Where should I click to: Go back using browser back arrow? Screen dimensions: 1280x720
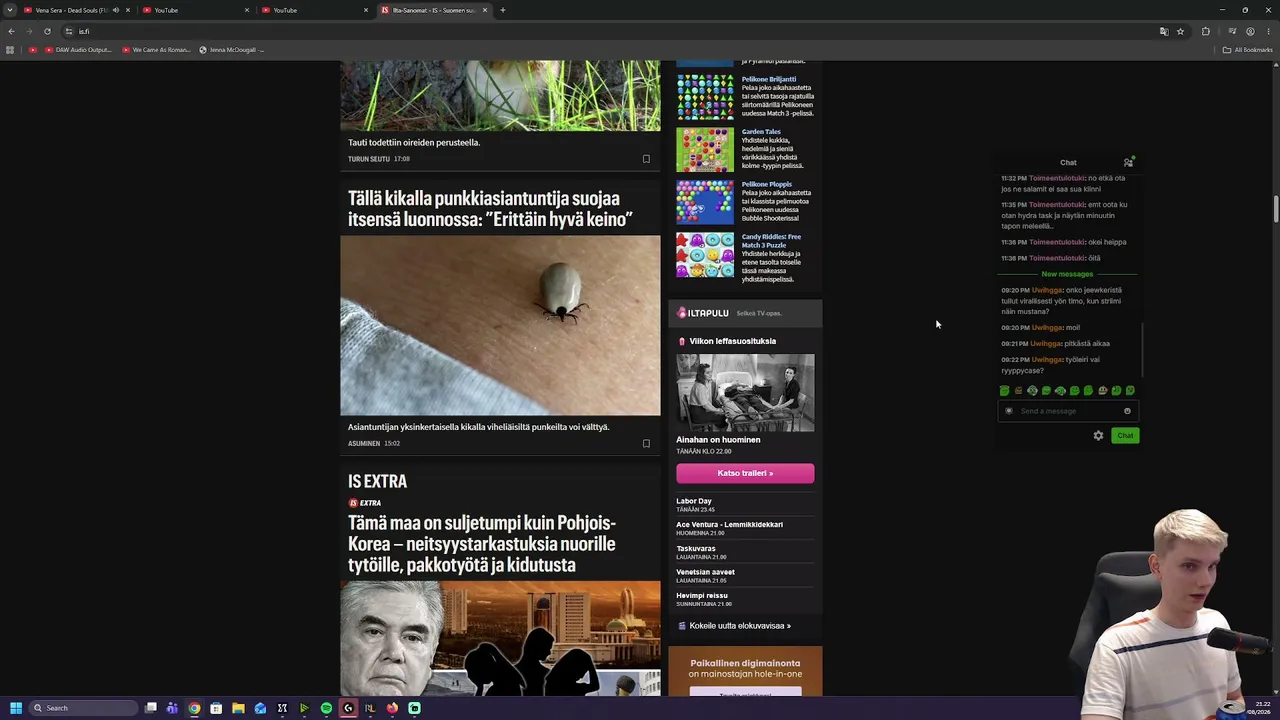click(x=11, y=31)
